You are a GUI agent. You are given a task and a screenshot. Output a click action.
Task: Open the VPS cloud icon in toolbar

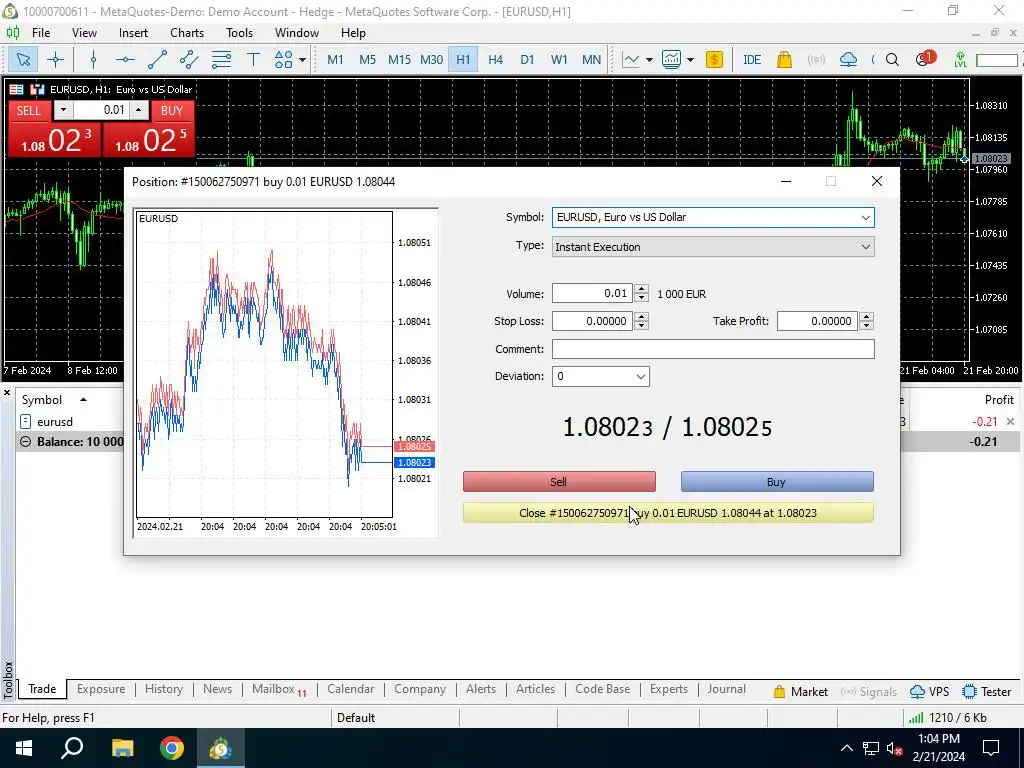point(848,60)
